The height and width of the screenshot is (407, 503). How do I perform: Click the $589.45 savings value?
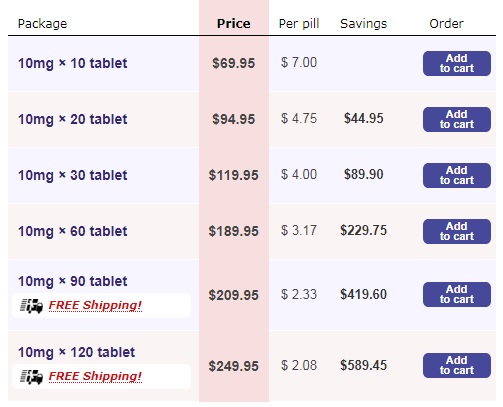point(364,365)
